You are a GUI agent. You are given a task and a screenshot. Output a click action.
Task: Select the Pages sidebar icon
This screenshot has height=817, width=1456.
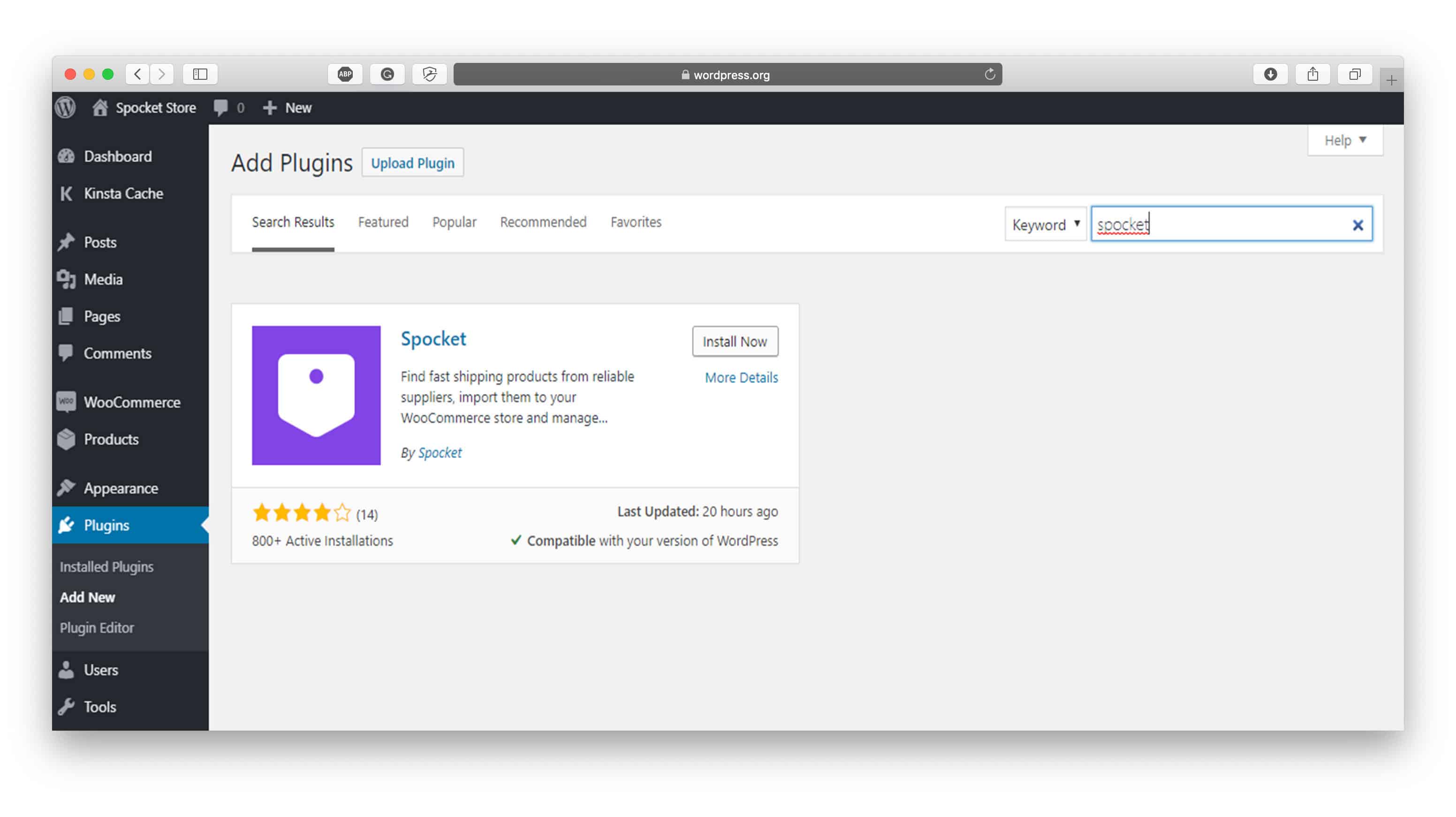tap(66, 316)
